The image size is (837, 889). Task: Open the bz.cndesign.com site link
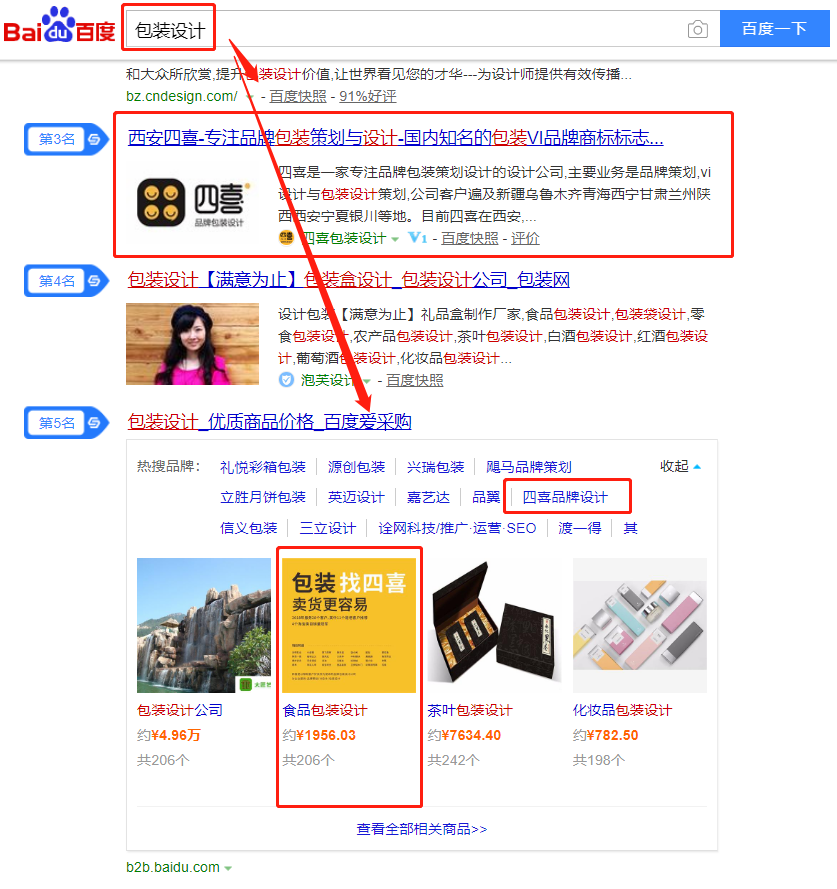[181, 96]
